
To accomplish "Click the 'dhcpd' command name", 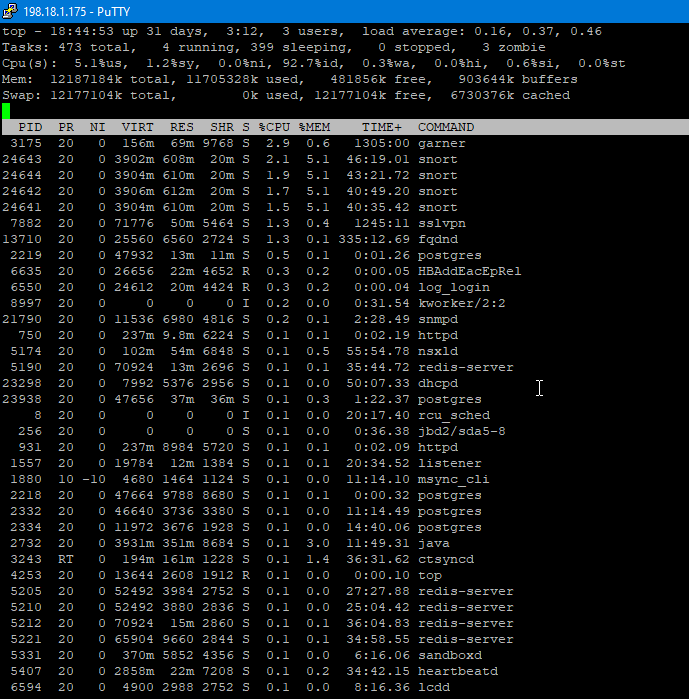I will (x=438, y=383).
